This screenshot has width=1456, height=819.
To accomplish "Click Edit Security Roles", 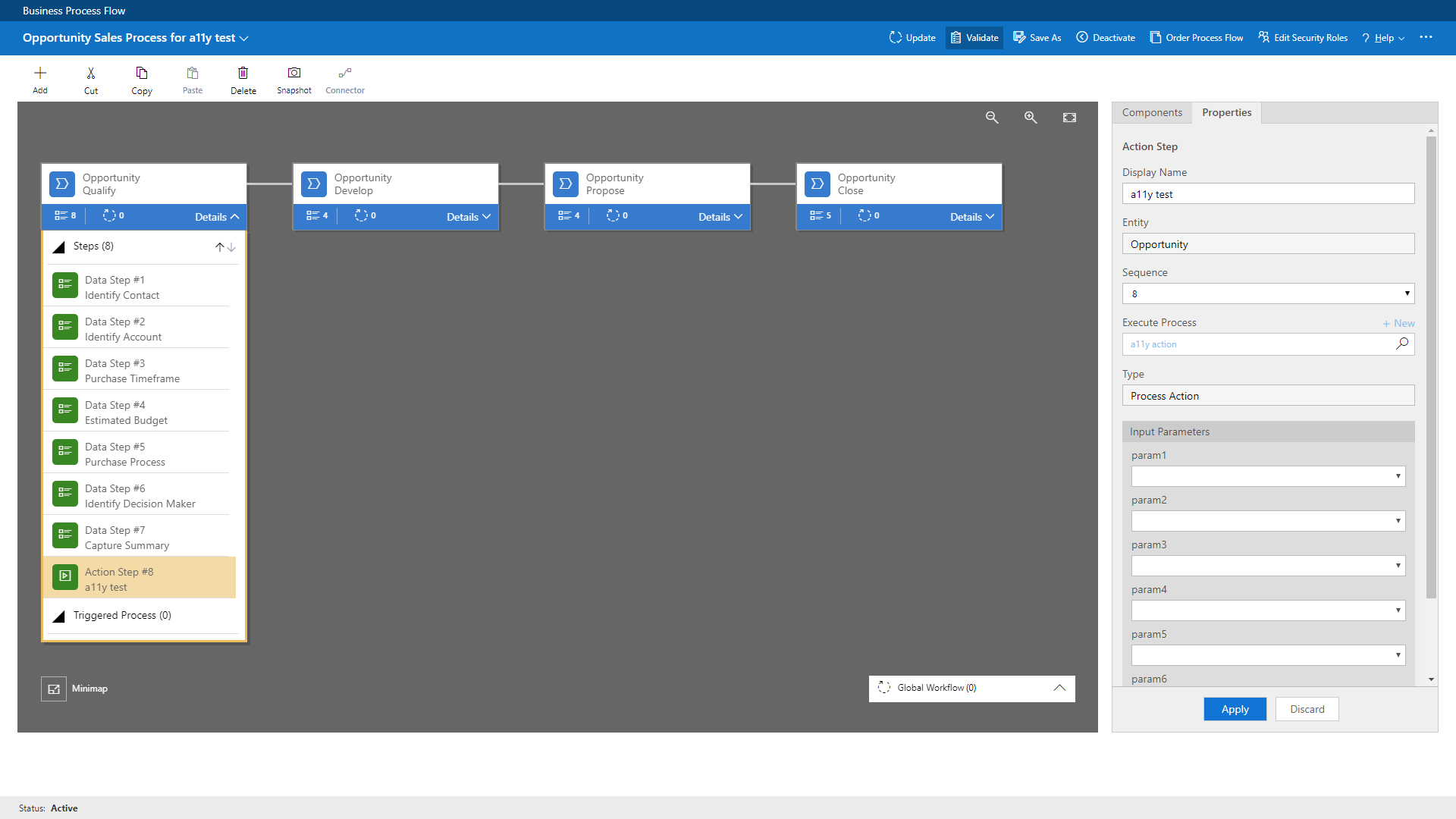I will click(x=1302, y=37).
